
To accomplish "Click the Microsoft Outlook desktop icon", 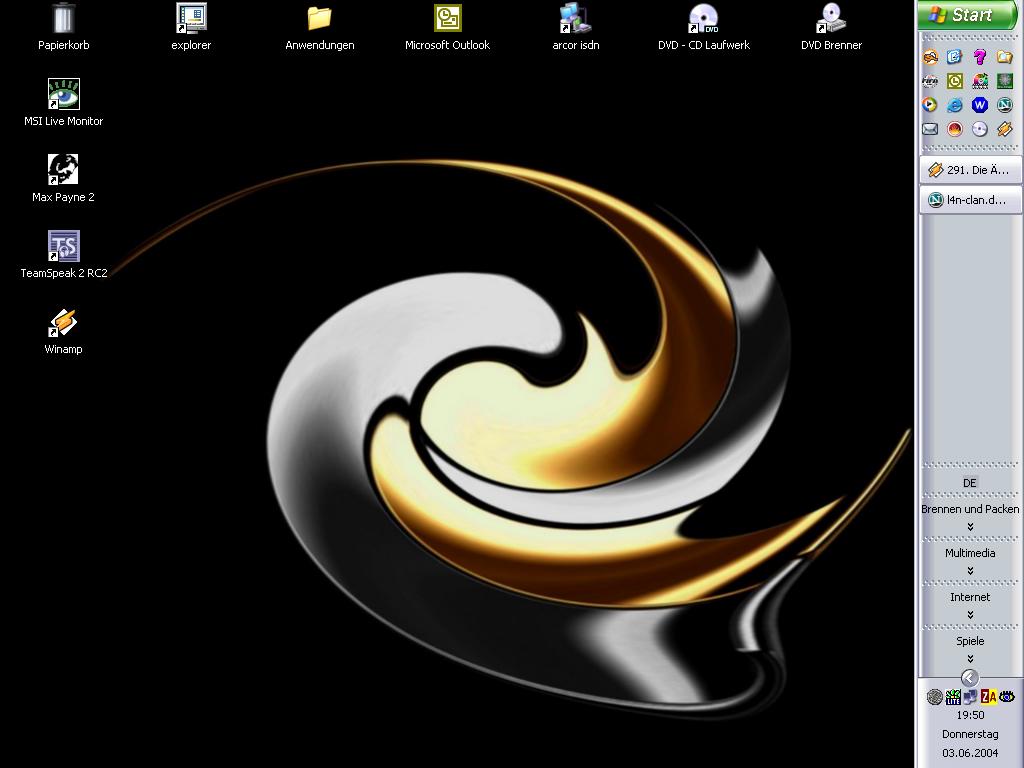I will pyautogui.click(x=447, y=18).
